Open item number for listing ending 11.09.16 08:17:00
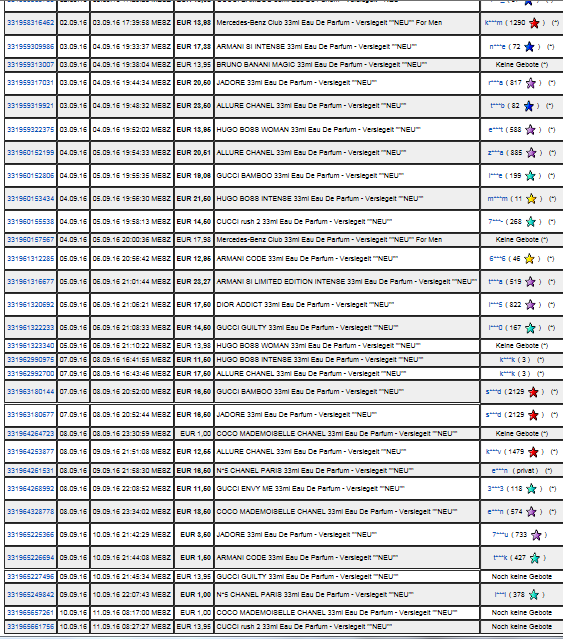Viewport: 563px width, 639px height. click(x=31, y=613)
